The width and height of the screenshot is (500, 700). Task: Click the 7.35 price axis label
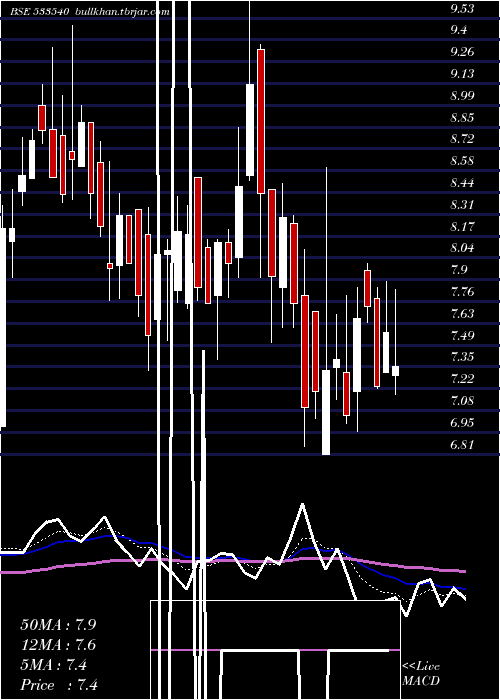(x=462, y=357)
